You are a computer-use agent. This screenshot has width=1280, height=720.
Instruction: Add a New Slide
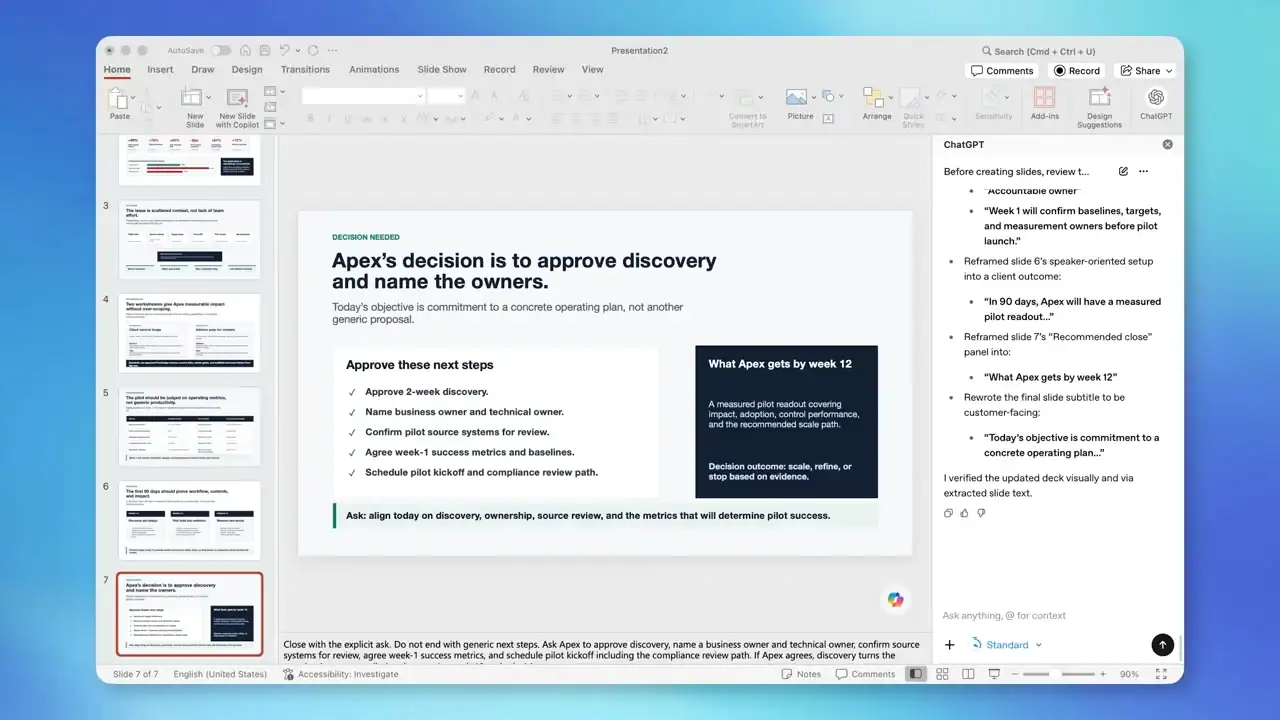(x=193, y=106)
